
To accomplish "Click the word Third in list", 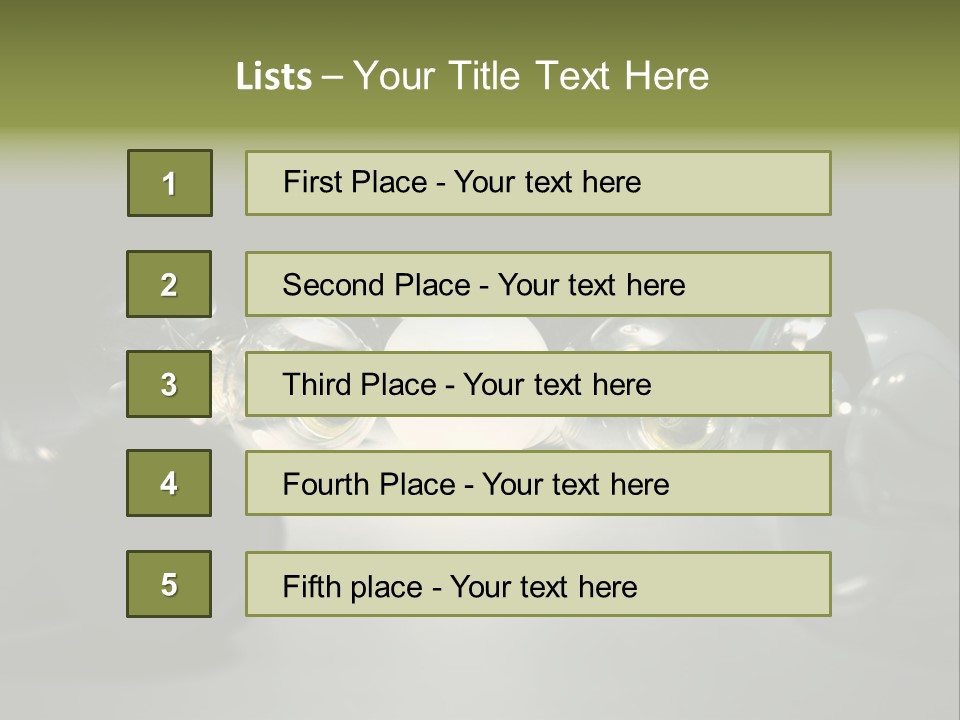I will click(317, 384).
